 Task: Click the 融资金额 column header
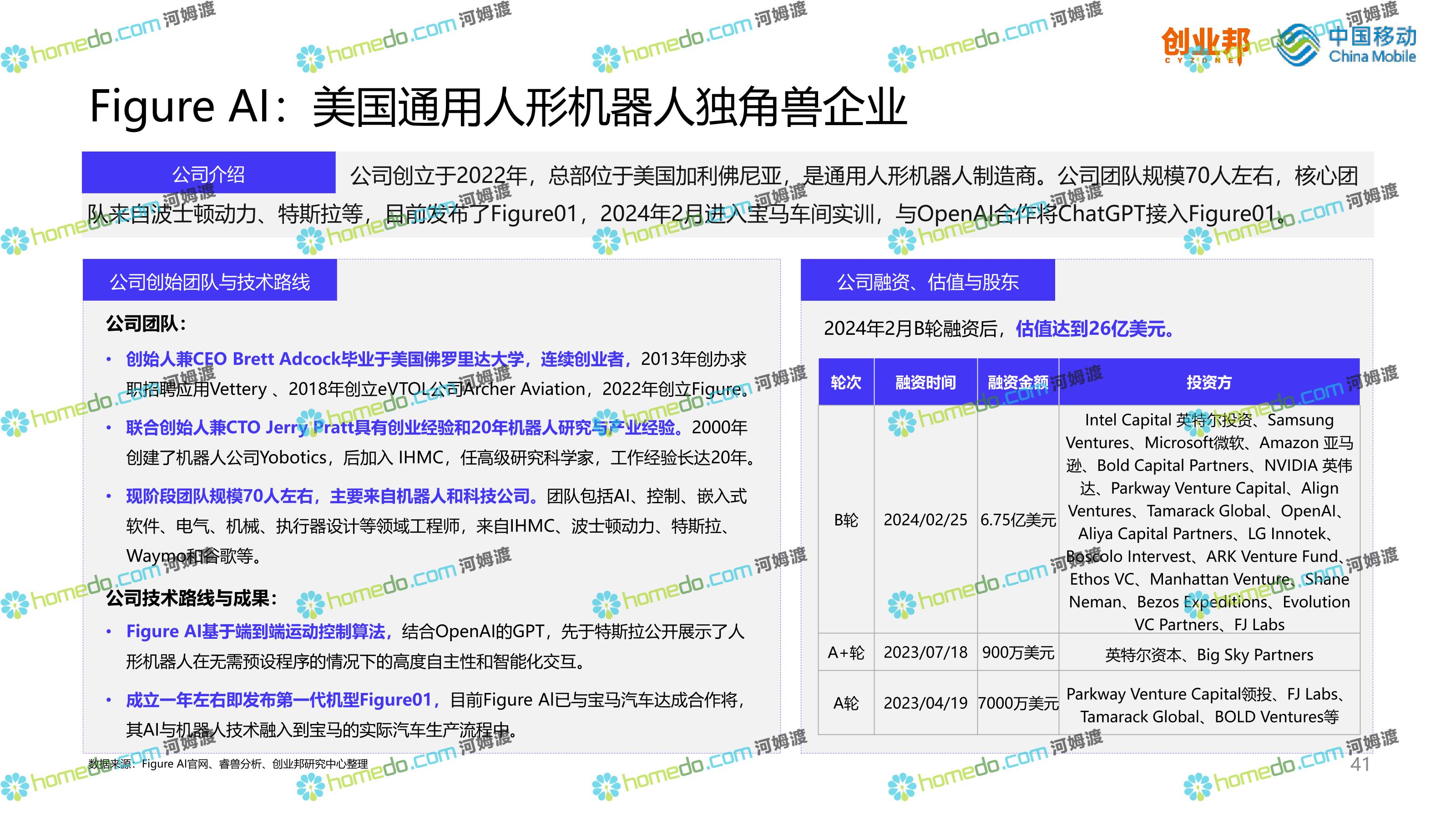click(x=1017, y=383)
